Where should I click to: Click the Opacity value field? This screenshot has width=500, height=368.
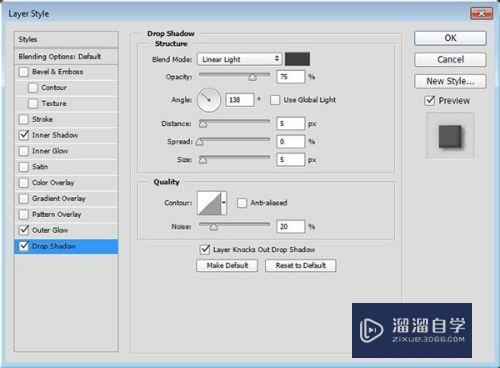pos(291,77)
